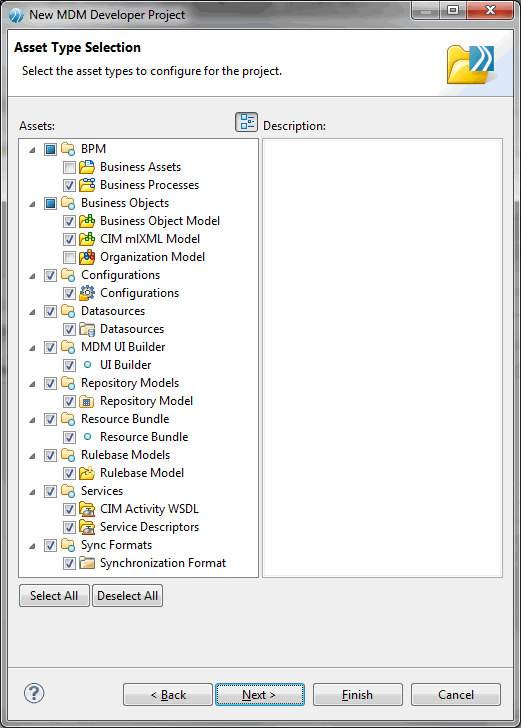The image size is (521, 728).
Task: Click the Synchronization Format folder icon
Action: (87, 563)
